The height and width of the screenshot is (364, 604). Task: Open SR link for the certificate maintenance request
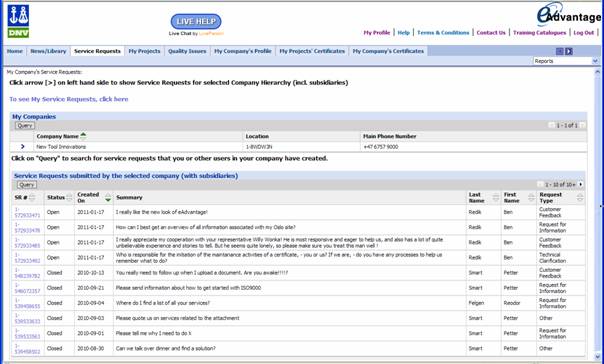pos(27,258)
